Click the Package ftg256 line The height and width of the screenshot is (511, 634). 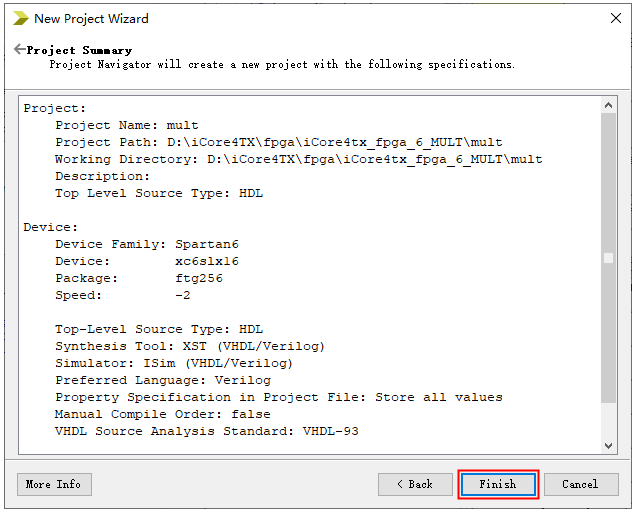coord(138,278)
